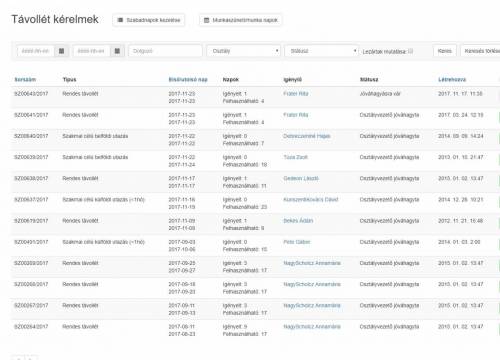Sort table by Elszámolt first-day column header

pos(188,80)
